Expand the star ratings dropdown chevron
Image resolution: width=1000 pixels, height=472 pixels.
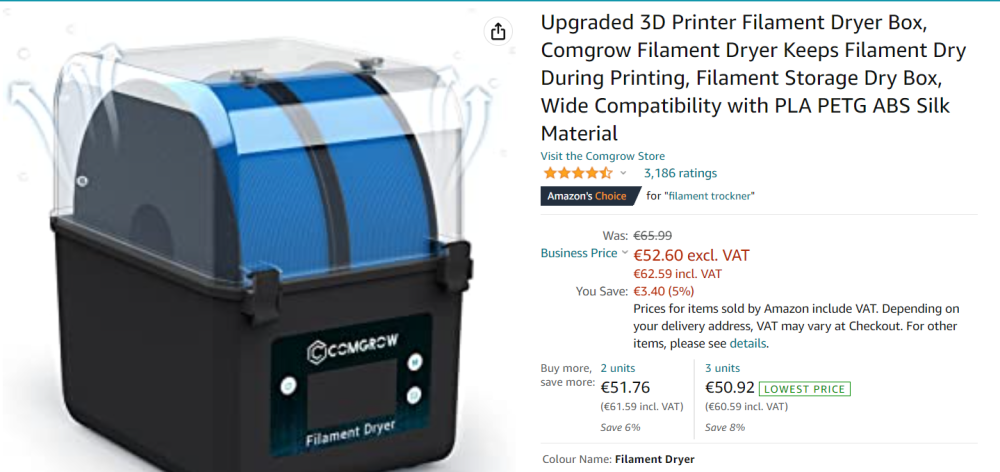point(623,173)
